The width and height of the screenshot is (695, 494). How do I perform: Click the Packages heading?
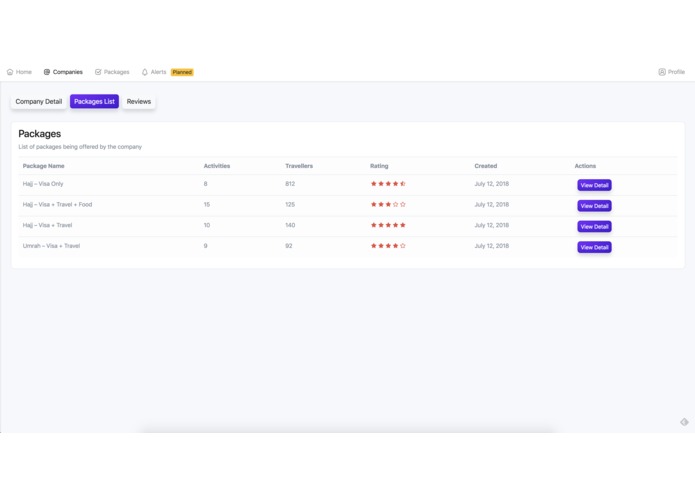coord(39,134)
